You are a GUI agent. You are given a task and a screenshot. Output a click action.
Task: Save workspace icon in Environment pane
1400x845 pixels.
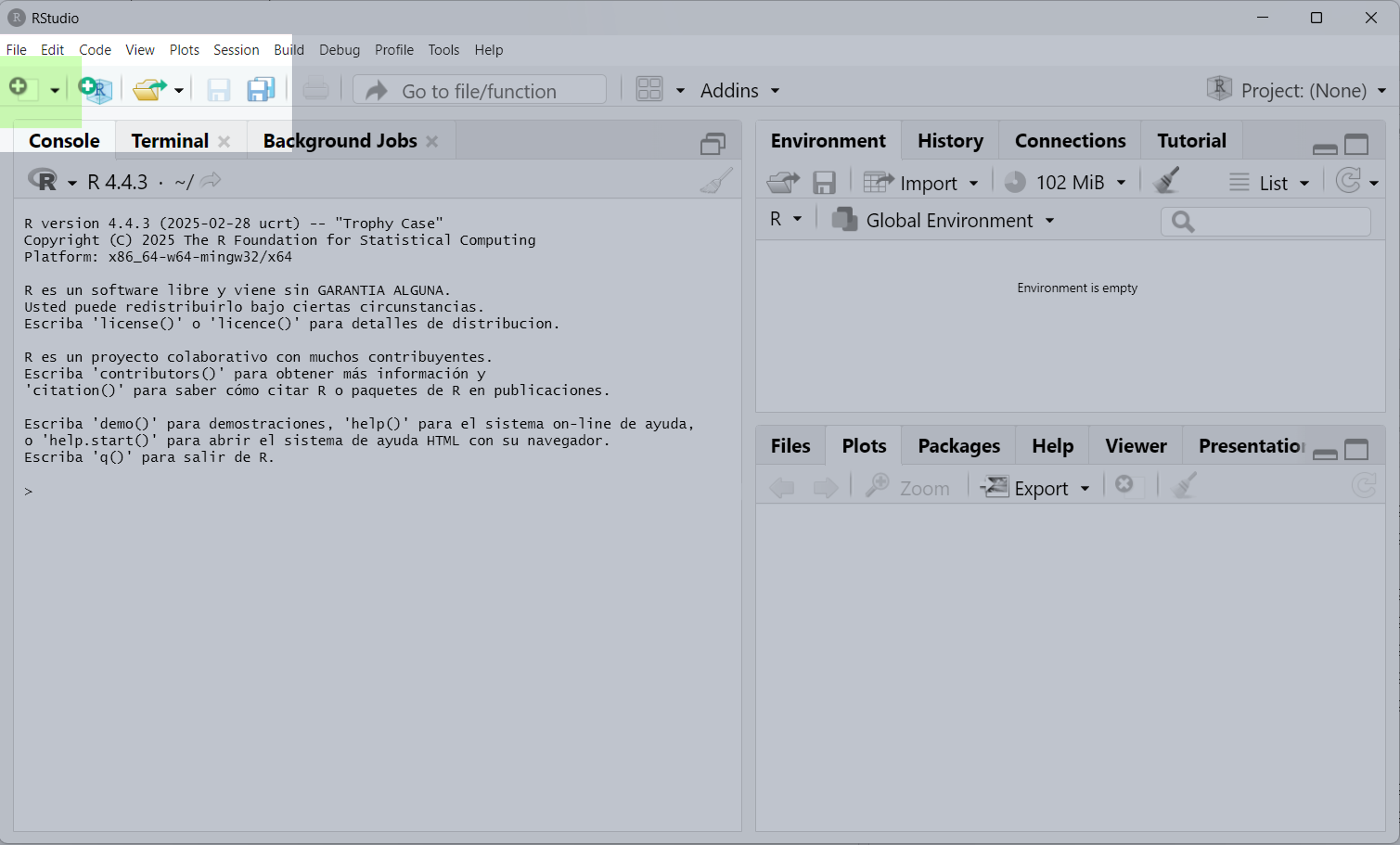point(824,182)
